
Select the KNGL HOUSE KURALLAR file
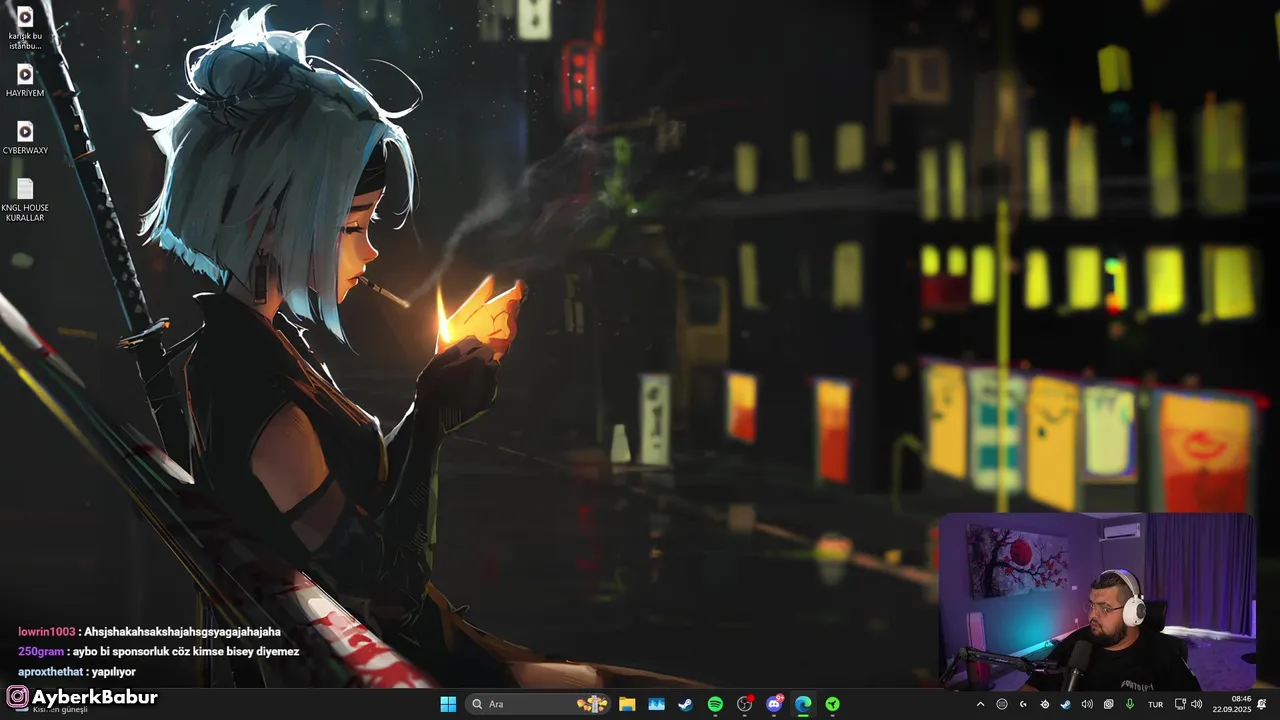pyautogui.click(x=25, y=200)
